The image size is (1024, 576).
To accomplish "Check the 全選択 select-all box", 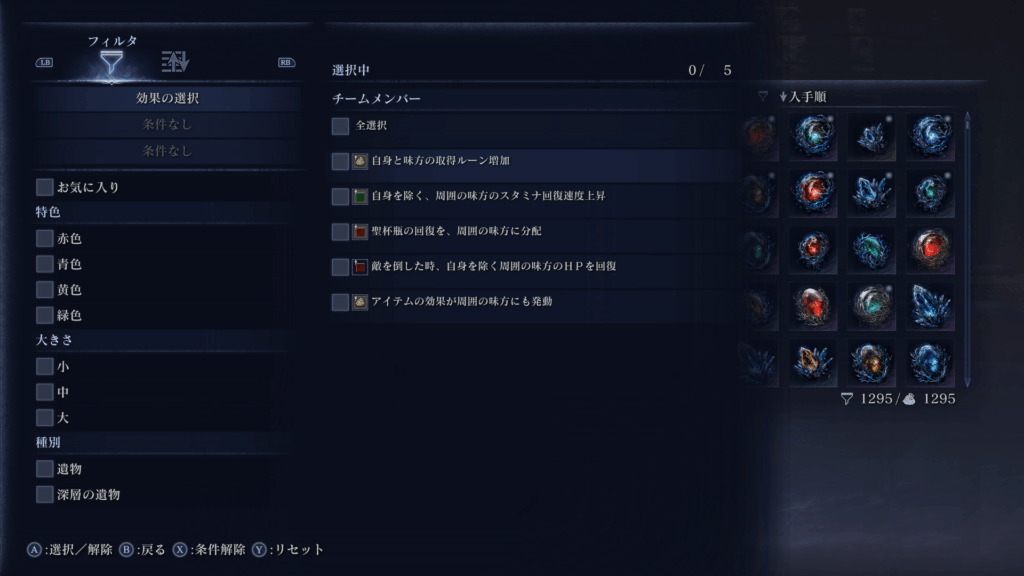I will (340, 126).
